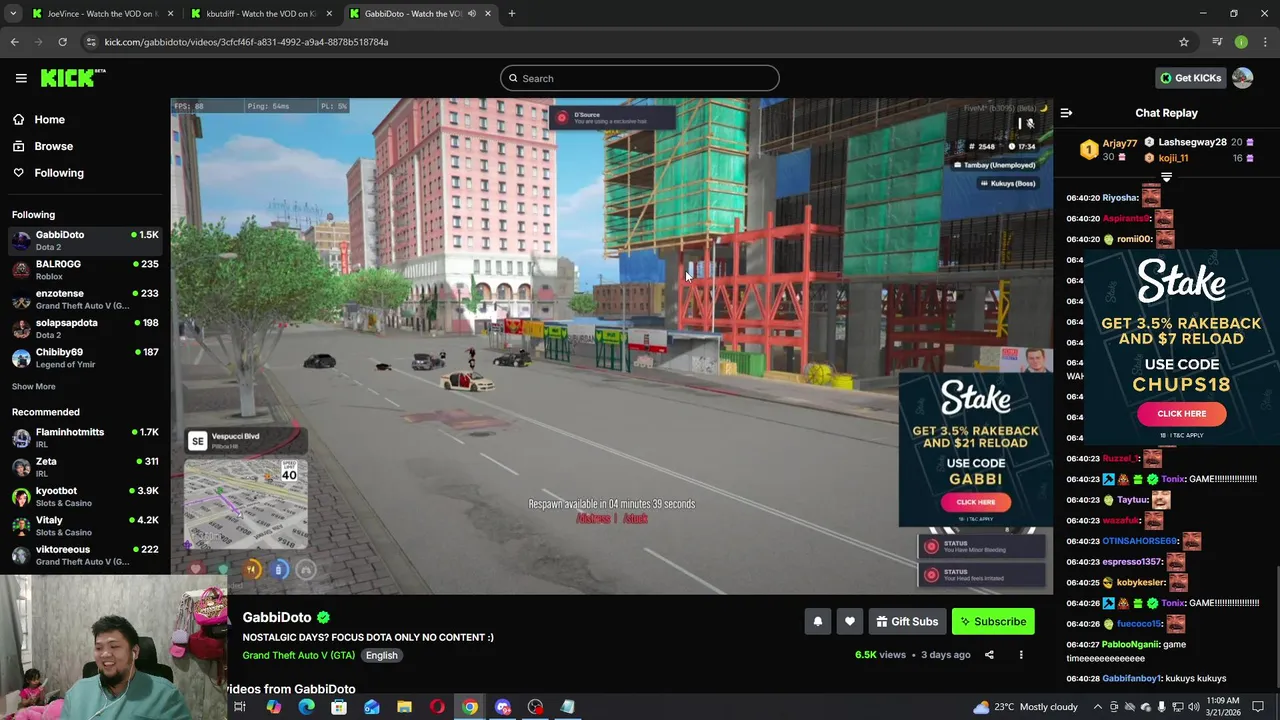Click the verified badge next to GabbiDoto
The image size is (1280, 720).
(x=323, y=618)
